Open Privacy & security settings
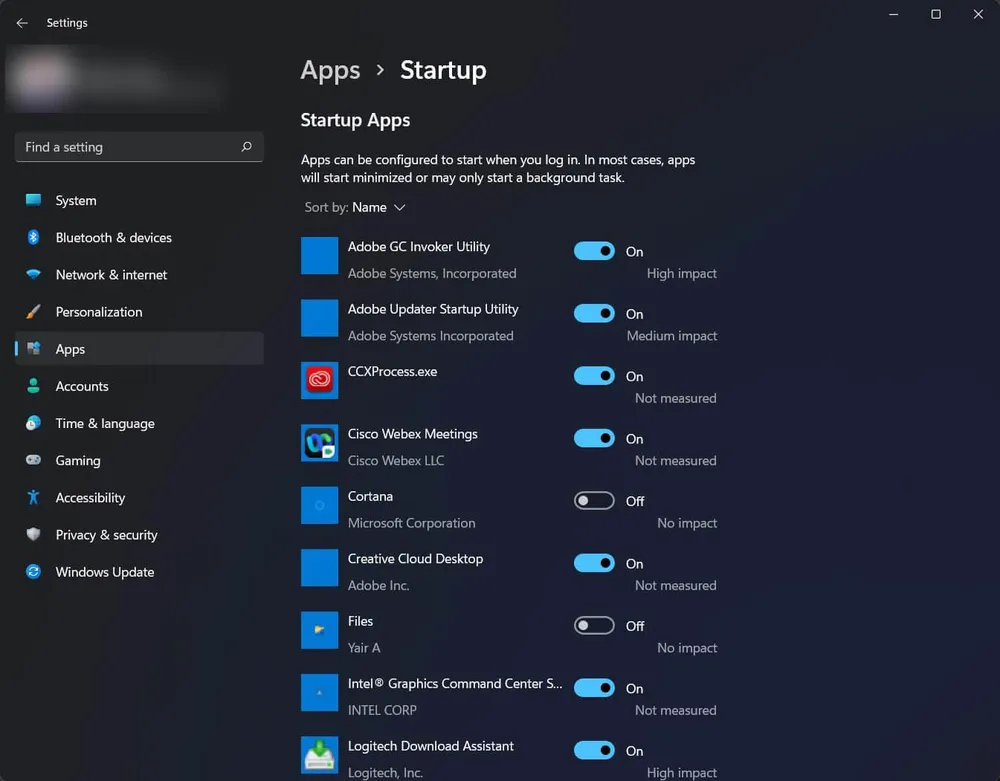 coord(106,535)
